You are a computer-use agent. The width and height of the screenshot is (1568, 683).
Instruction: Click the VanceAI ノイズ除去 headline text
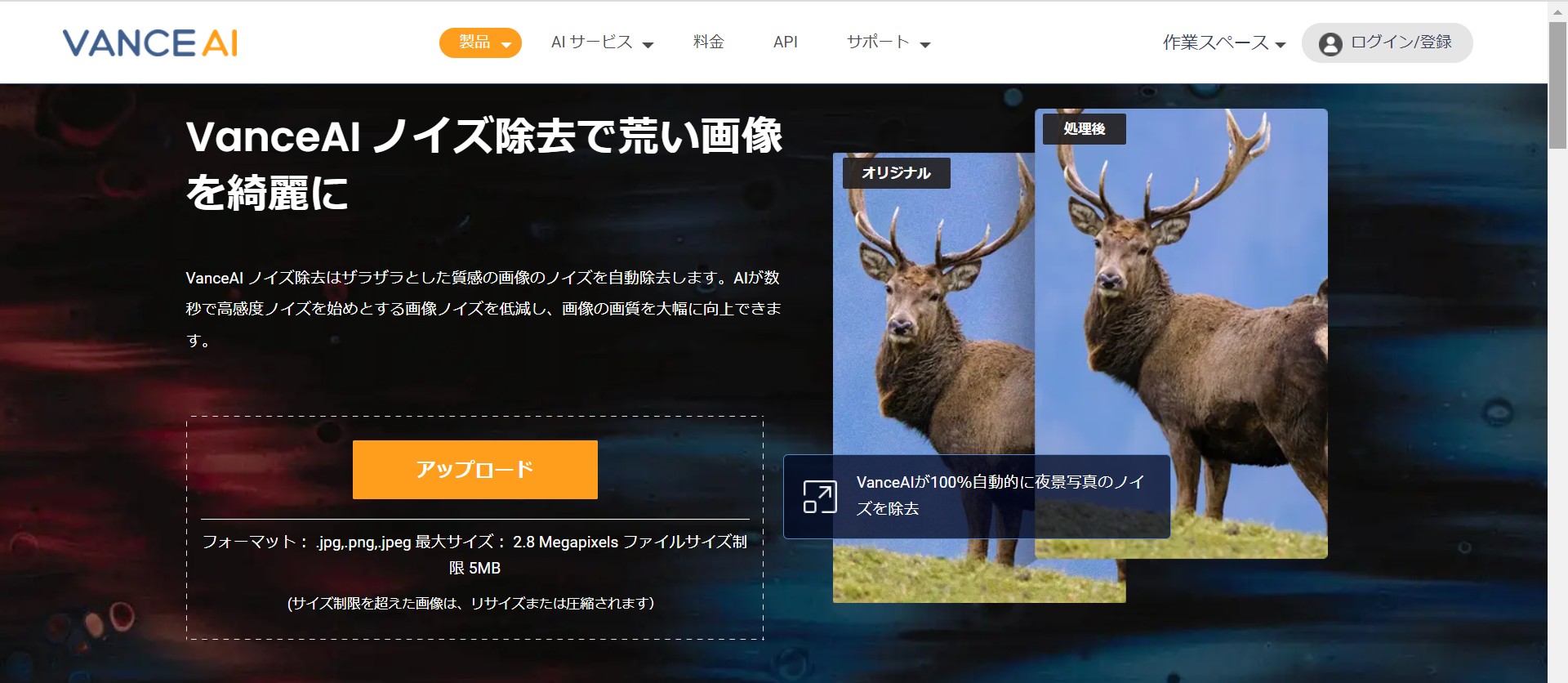(484, 164)
